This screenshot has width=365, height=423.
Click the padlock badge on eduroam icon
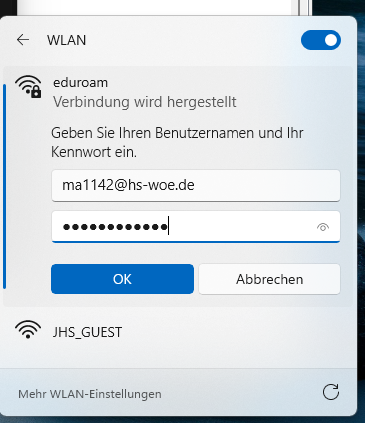coord(36,92)
